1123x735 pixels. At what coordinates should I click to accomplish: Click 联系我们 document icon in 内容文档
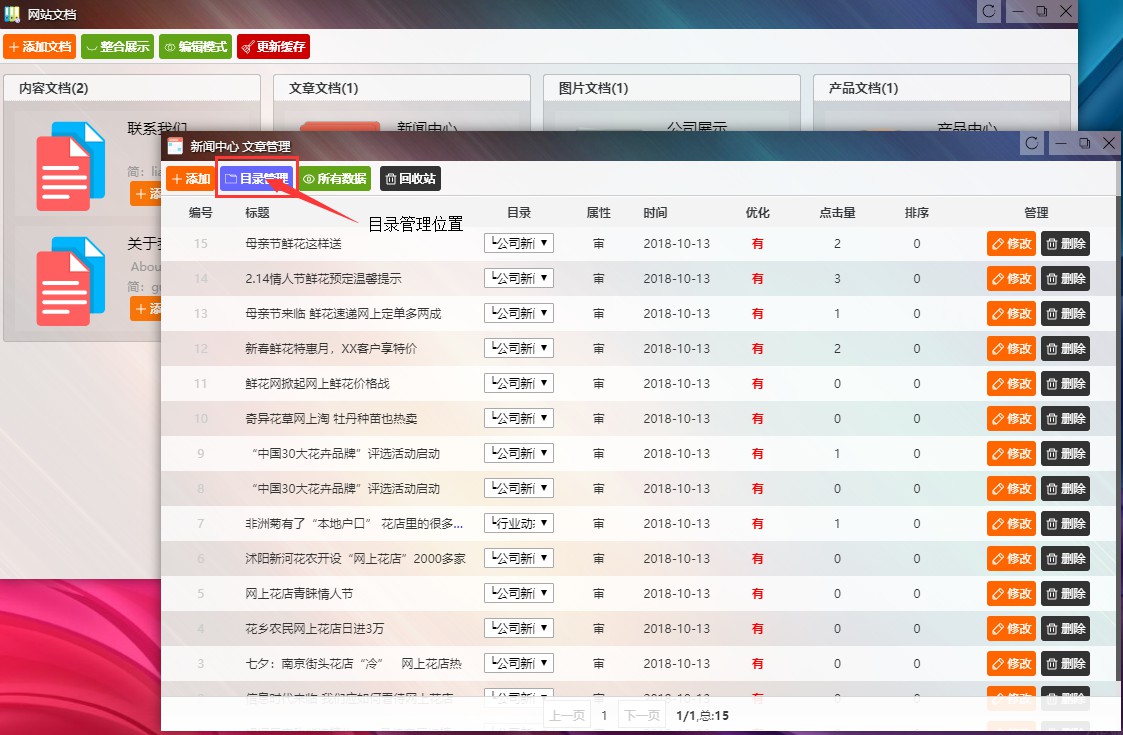pyautogui.click(x=70, y=166)
